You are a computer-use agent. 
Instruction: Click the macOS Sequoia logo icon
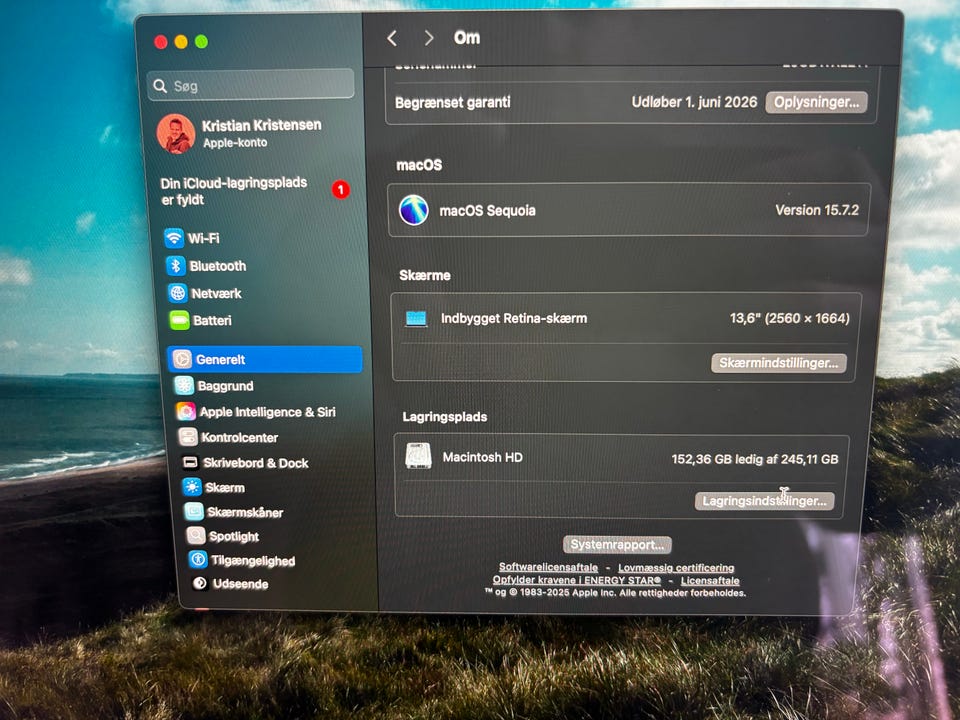(x=414, y=210)
